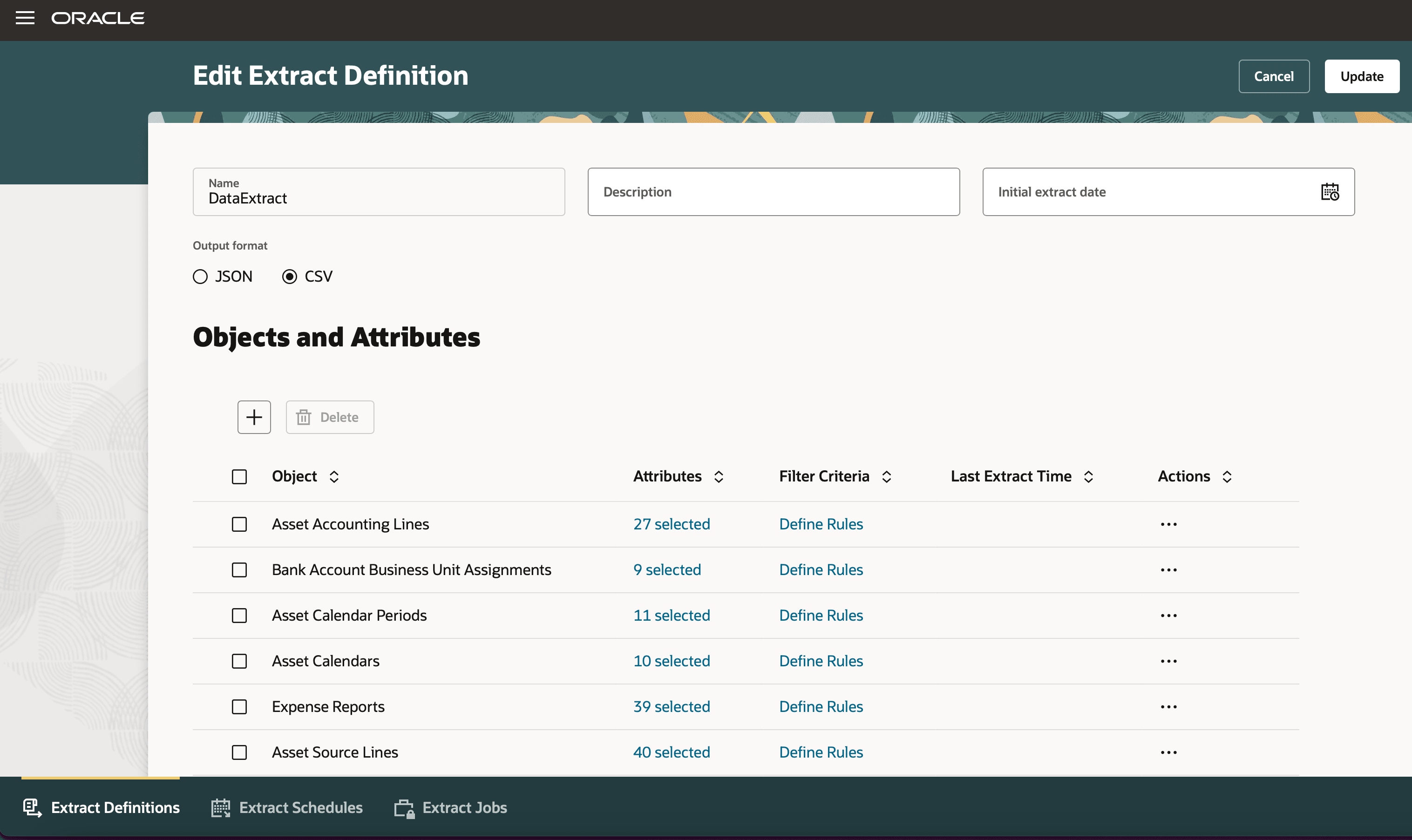Open actions menu for Asset Accounting Lines

pos(1168,523)
